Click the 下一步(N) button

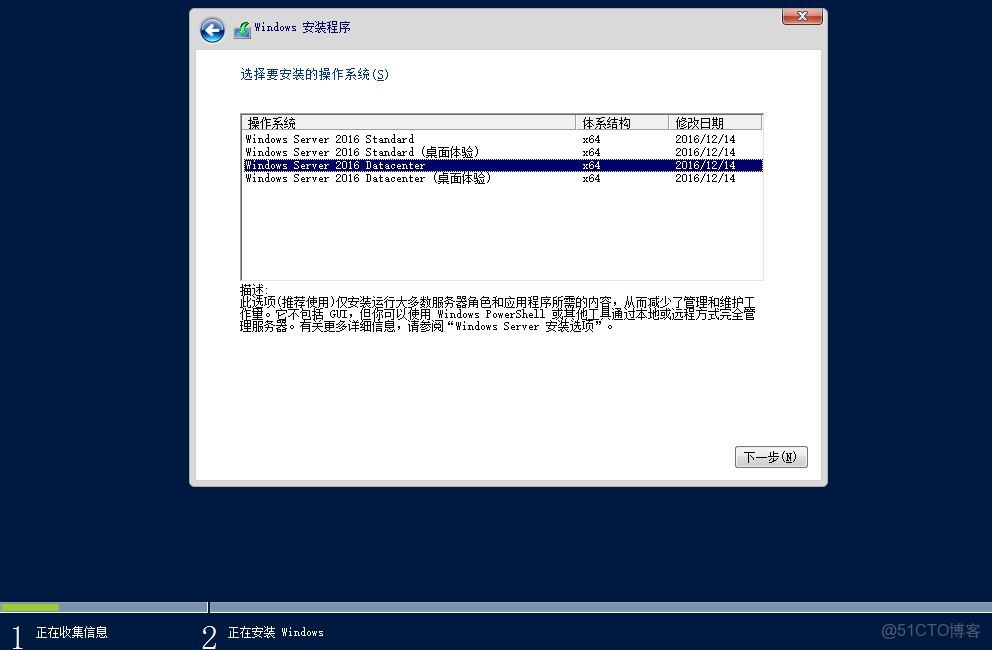click(x=771, y=457)
